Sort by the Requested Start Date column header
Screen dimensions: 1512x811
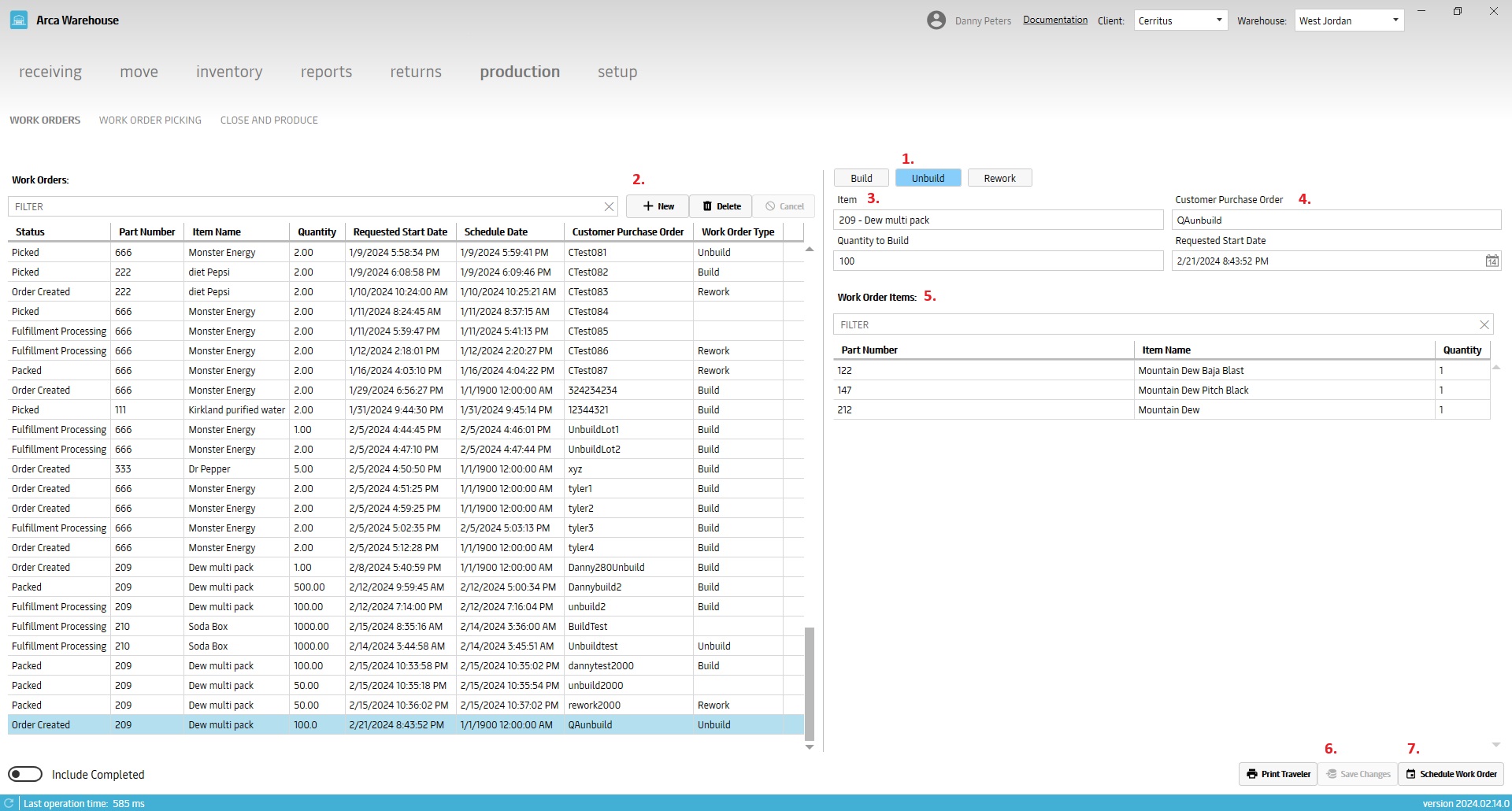click(400, 231)
